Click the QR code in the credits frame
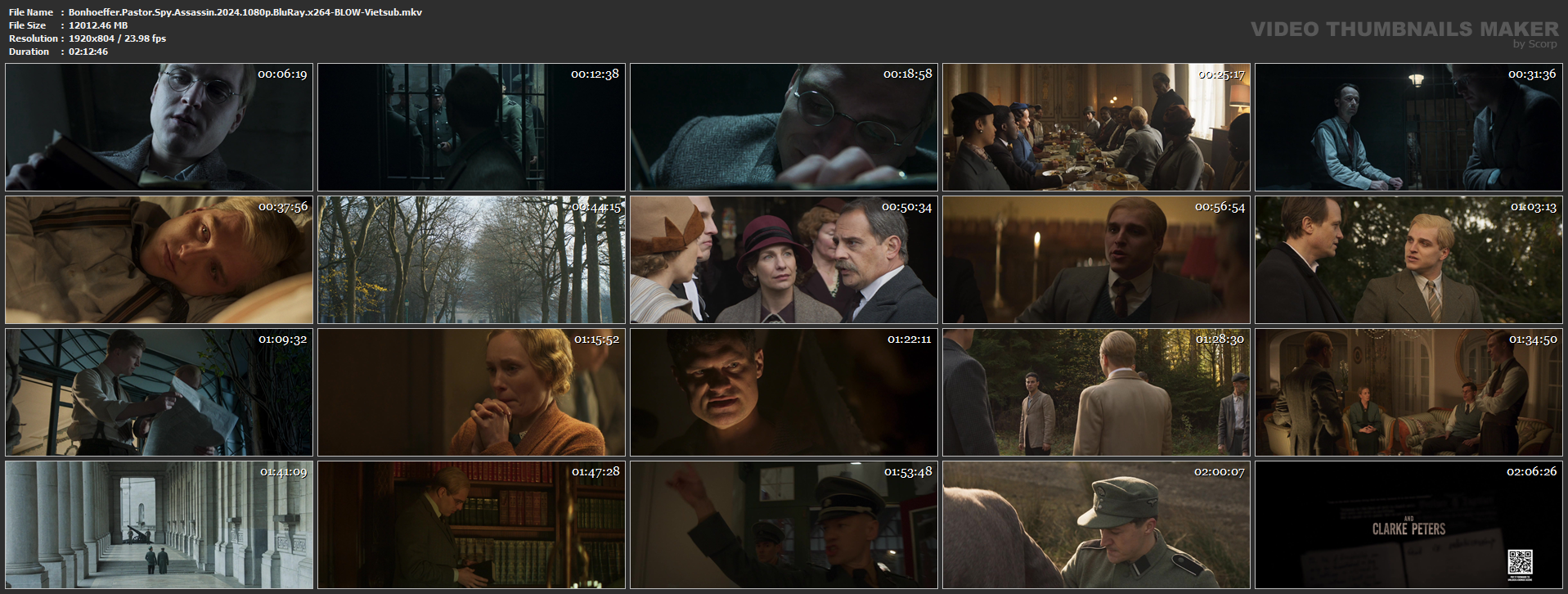Image resolution: width=1568 pixels, height=594 pixels. tap(1520, 562)
